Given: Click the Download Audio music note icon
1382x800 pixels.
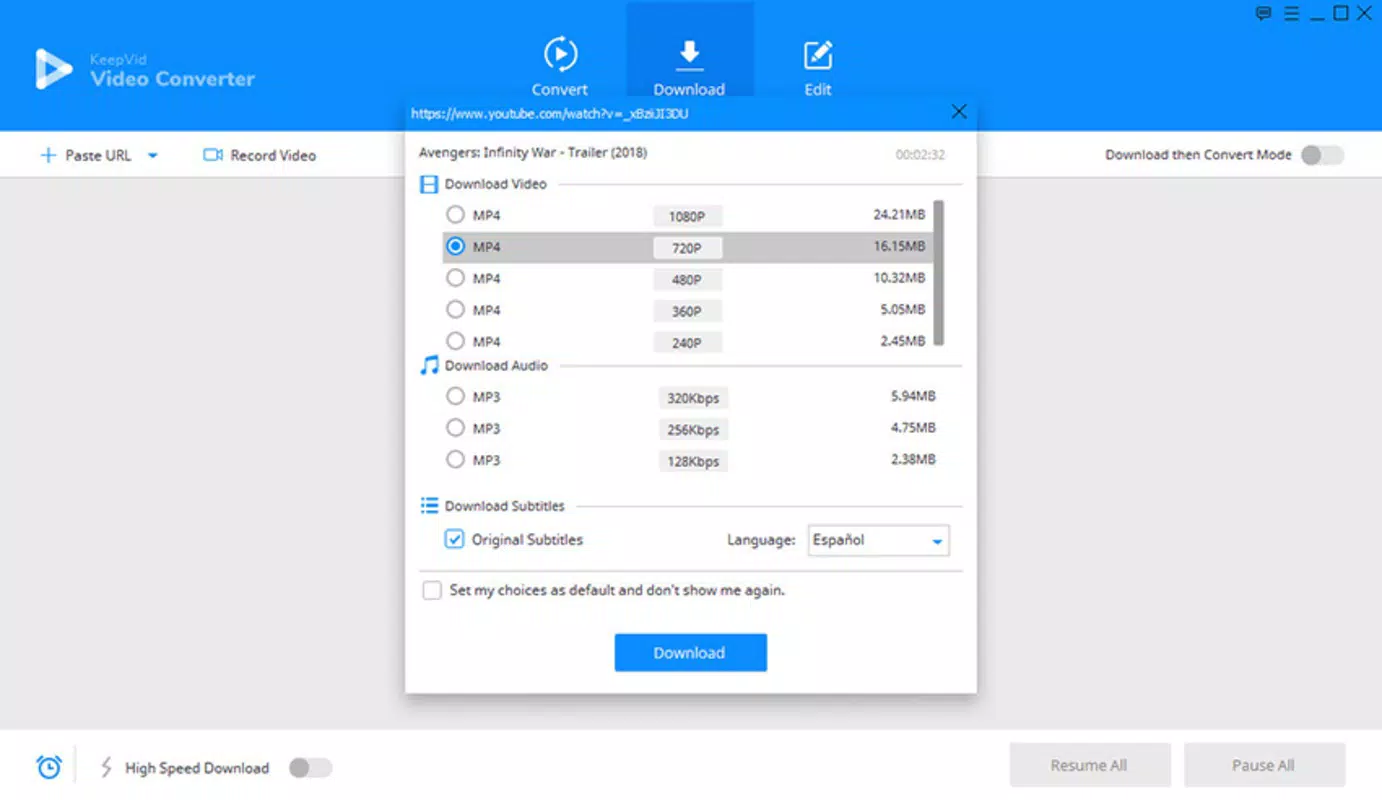Looking at the screenshot, I should point(429,365).
